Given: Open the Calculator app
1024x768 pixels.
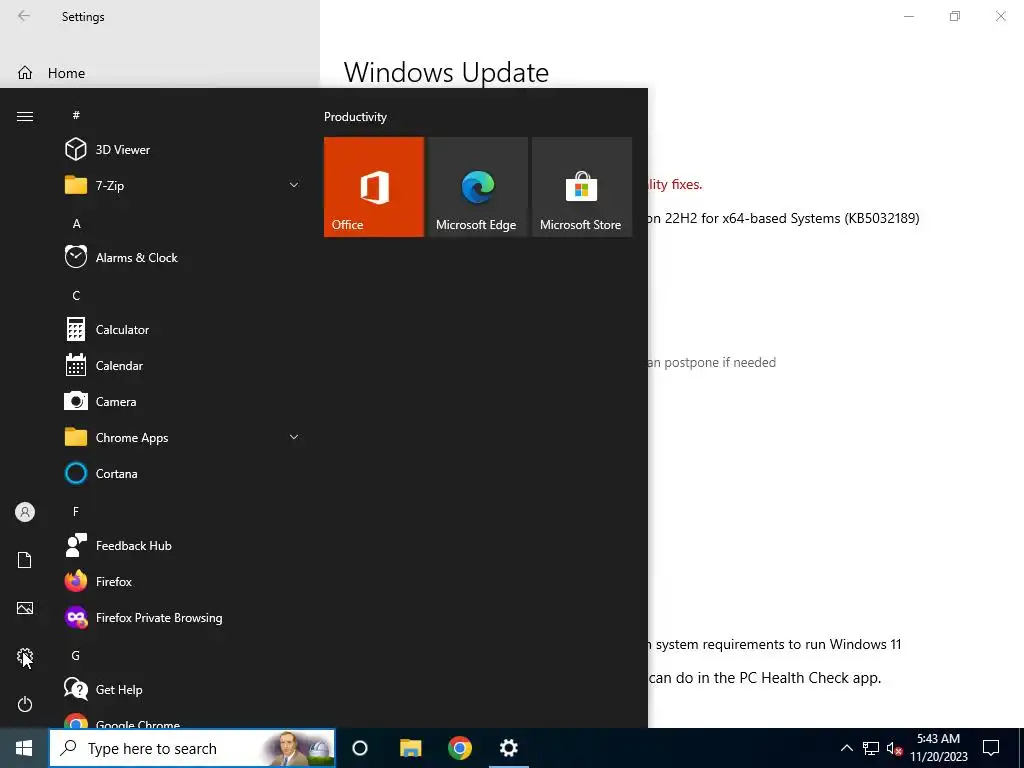Looking at the screenshot, I should point(183,330).
